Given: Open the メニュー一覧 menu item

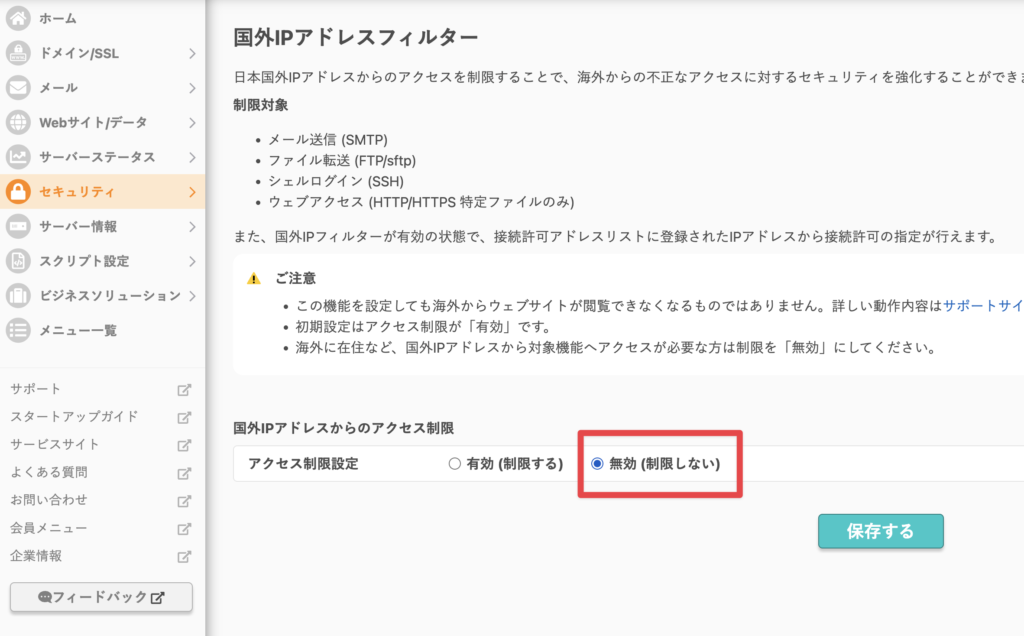Looking at the screenshot, I should (x=78, y=330).
